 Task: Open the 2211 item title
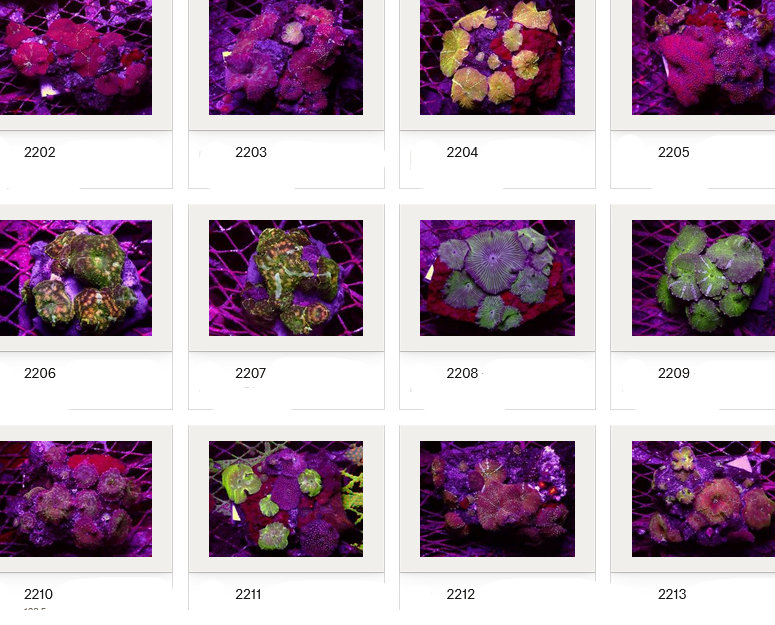pyautogui.click(x=248, y=595)
